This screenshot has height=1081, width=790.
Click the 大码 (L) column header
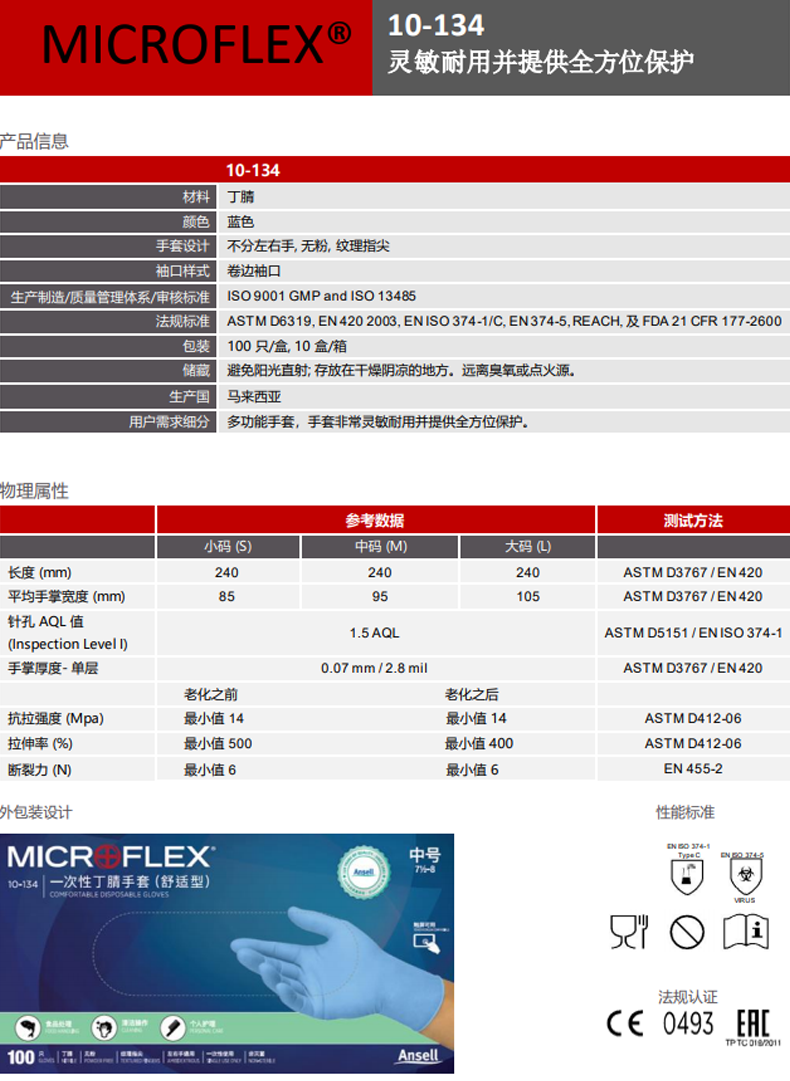click(527, 546)
